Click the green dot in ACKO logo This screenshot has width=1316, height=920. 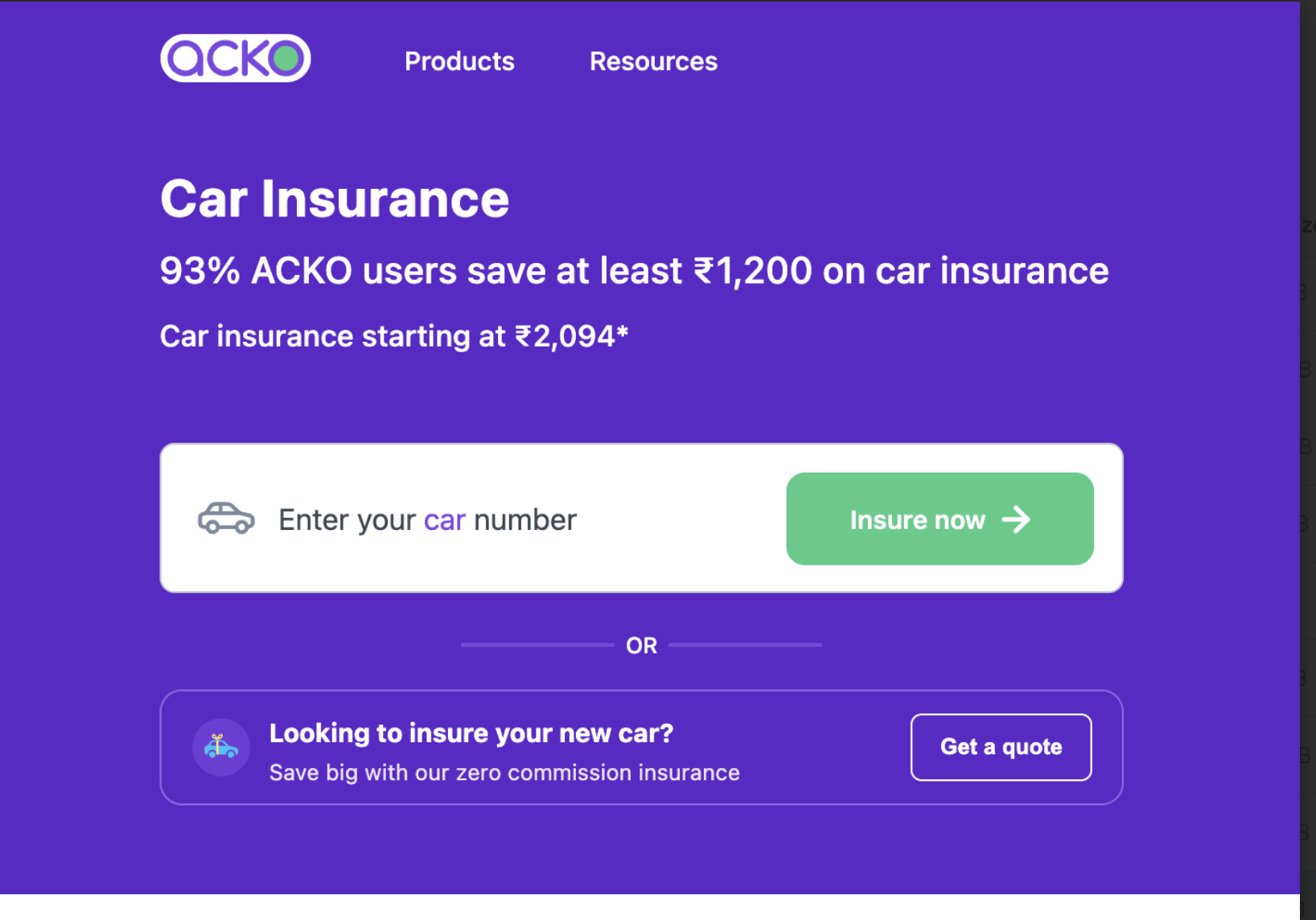[286, 58]
